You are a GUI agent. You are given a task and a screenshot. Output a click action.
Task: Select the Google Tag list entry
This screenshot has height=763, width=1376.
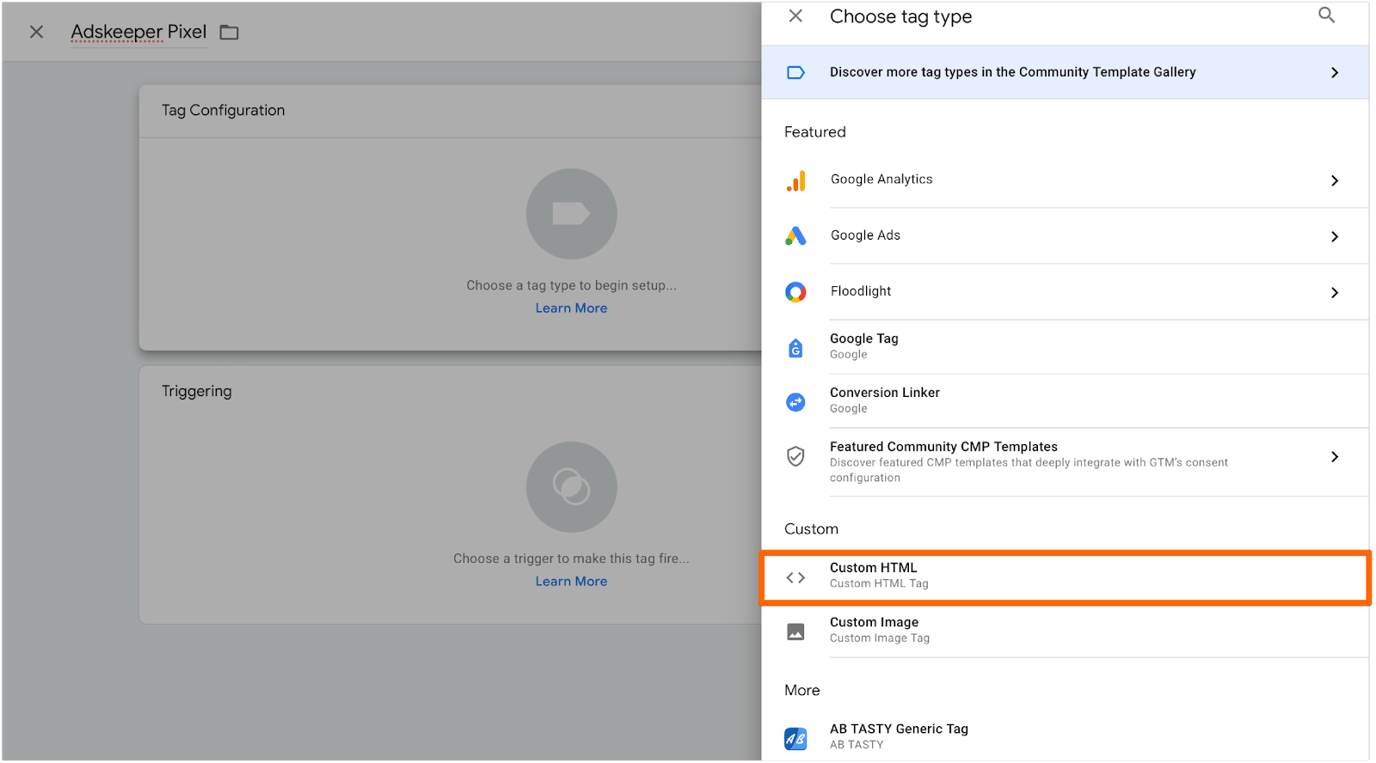[900, 345]
